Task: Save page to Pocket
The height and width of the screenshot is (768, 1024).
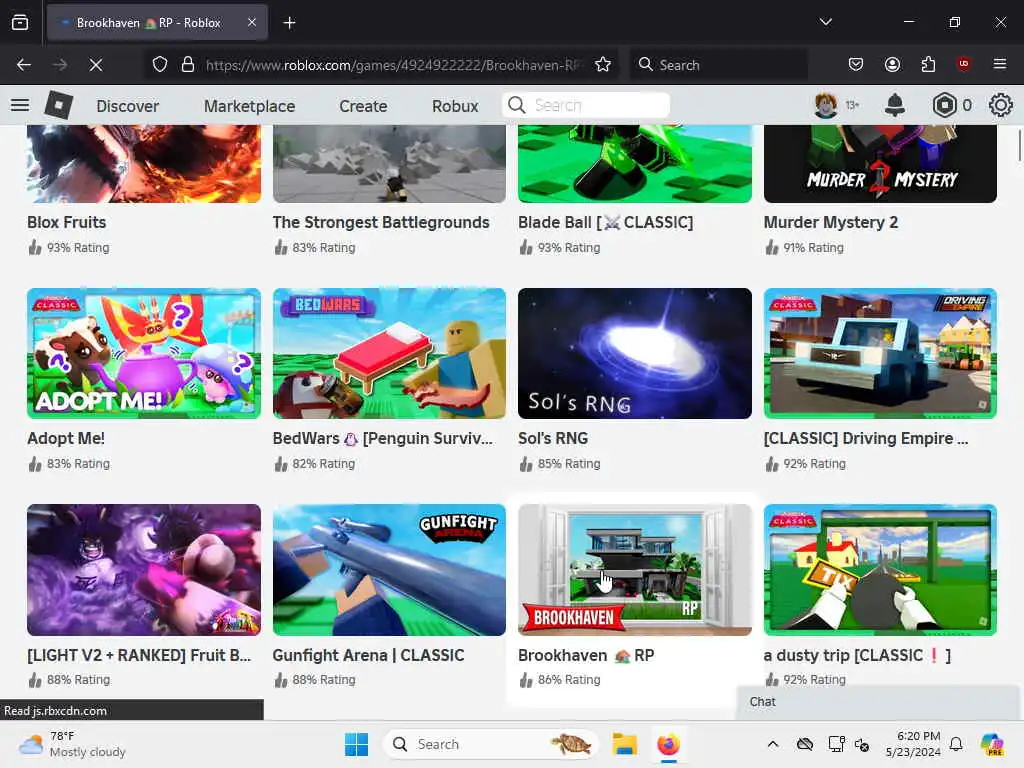Action: [856, 65]
